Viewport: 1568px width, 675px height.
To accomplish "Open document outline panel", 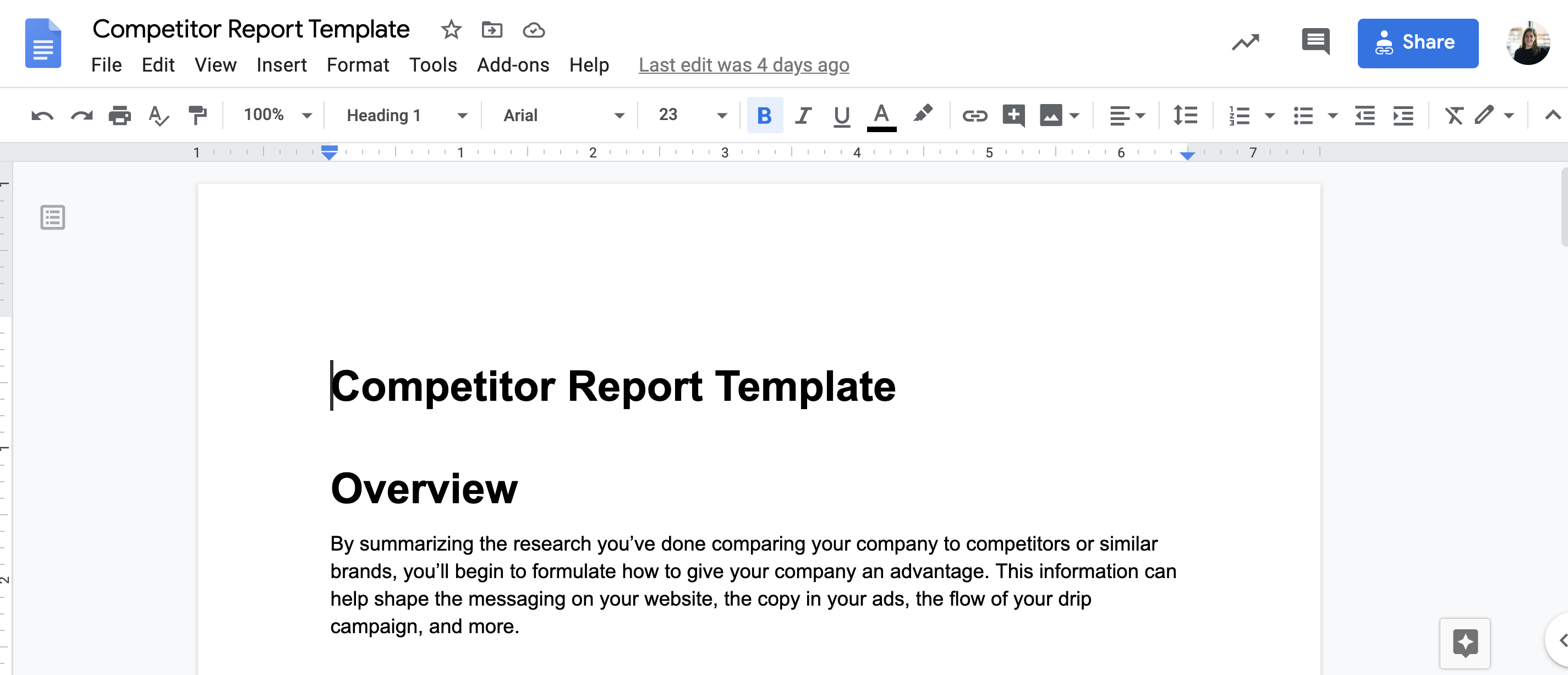I will (52, 217).
